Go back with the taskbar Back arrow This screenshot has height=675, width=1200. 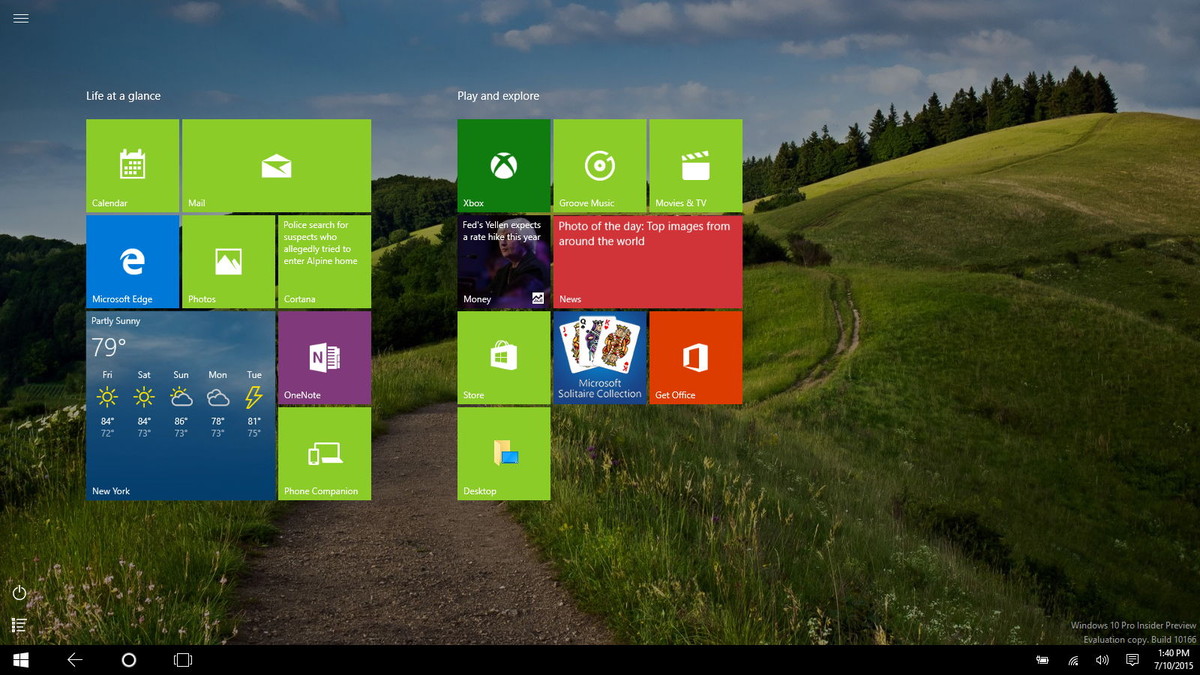pos(74,660)
